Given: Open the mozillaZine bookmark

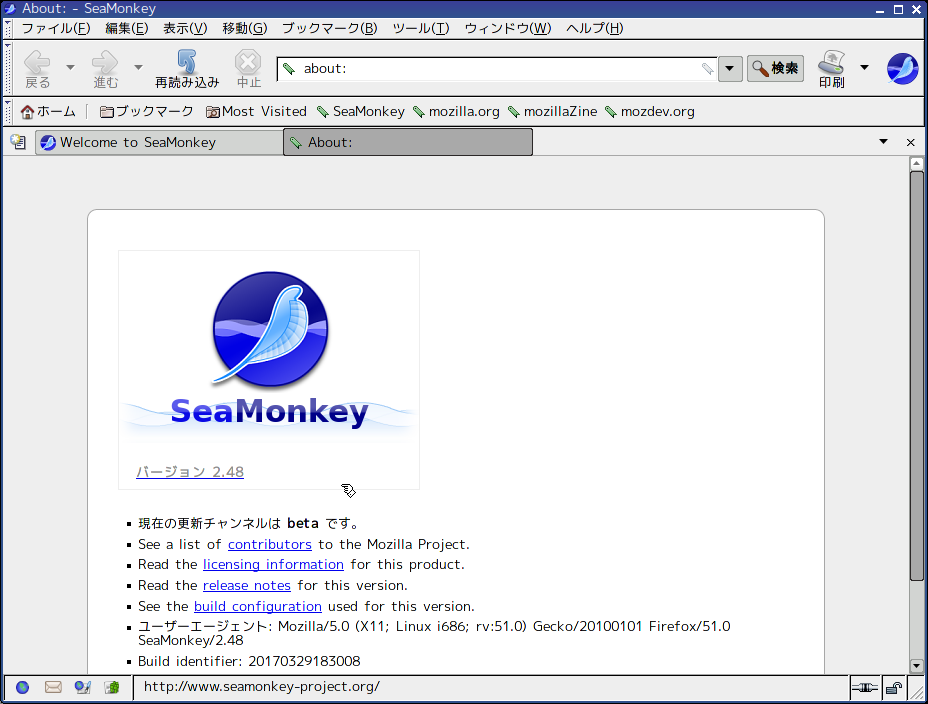Looking at the screenshot, I should [x=553, y=111].
